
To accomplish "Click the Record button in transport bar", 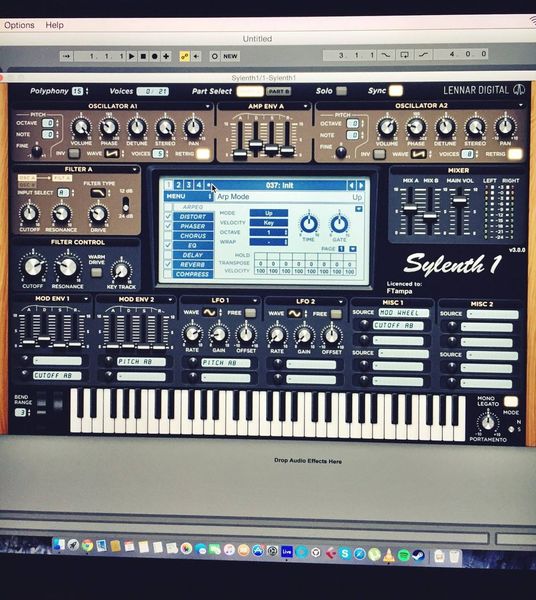I will point(155,56).
